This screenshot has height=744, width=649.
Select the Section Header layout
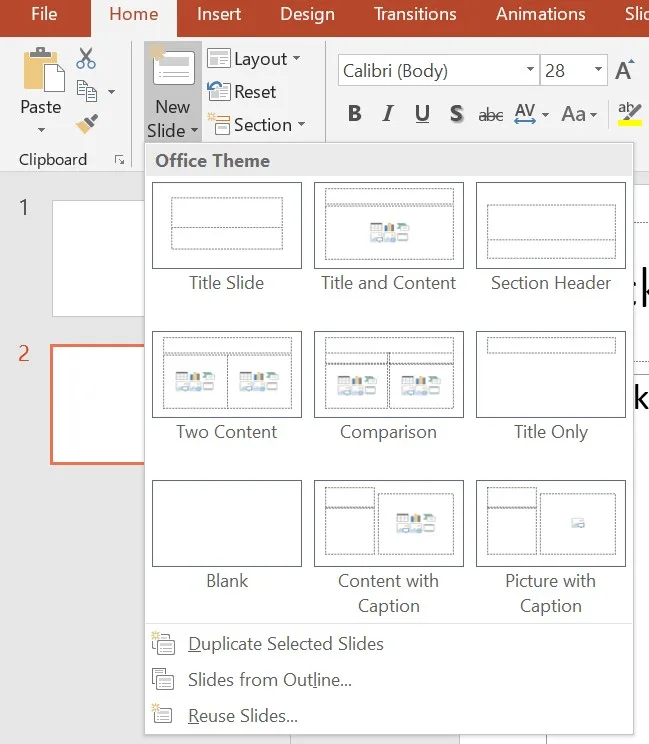point(551,225)
